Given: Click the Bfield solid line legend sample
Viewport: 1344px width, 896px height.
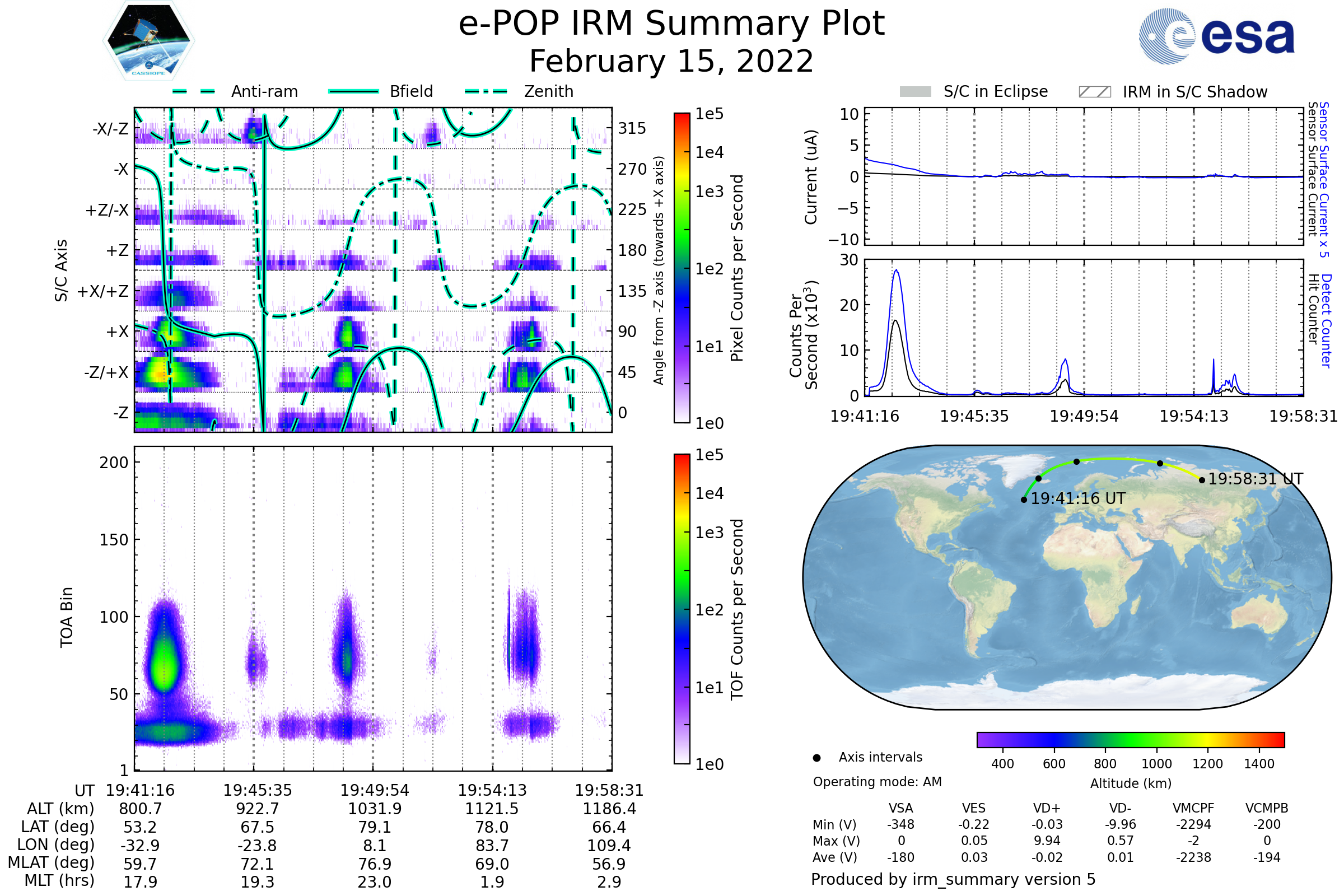Looking at the screenshot, I should click(353, 91).
